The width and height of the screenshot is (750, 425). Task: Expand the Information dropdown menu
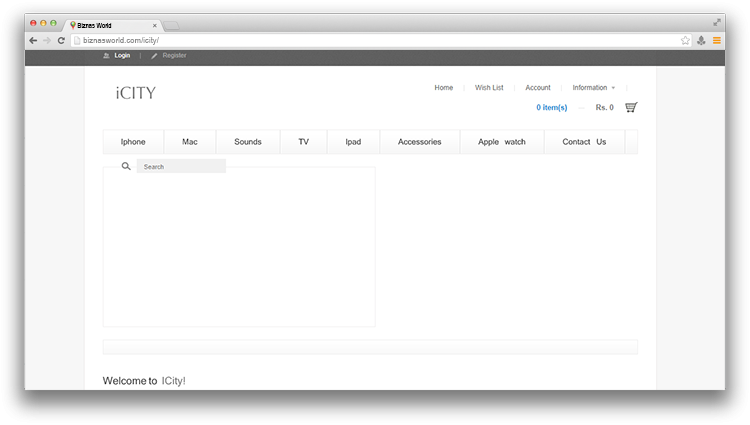[593, 88]
